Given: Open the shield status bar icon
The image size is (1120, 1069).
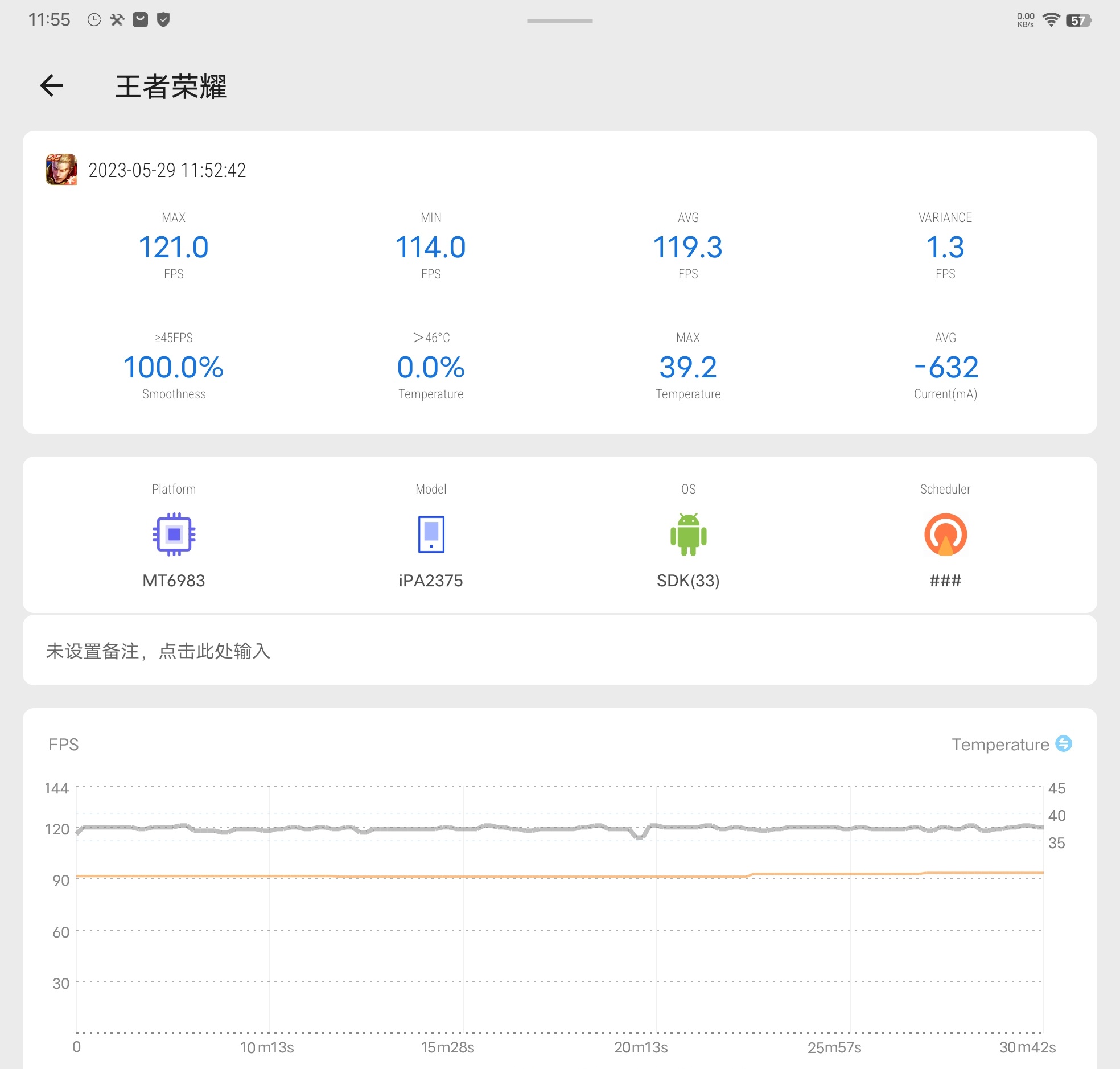Looking at the screenshot, I should point(163,20).
